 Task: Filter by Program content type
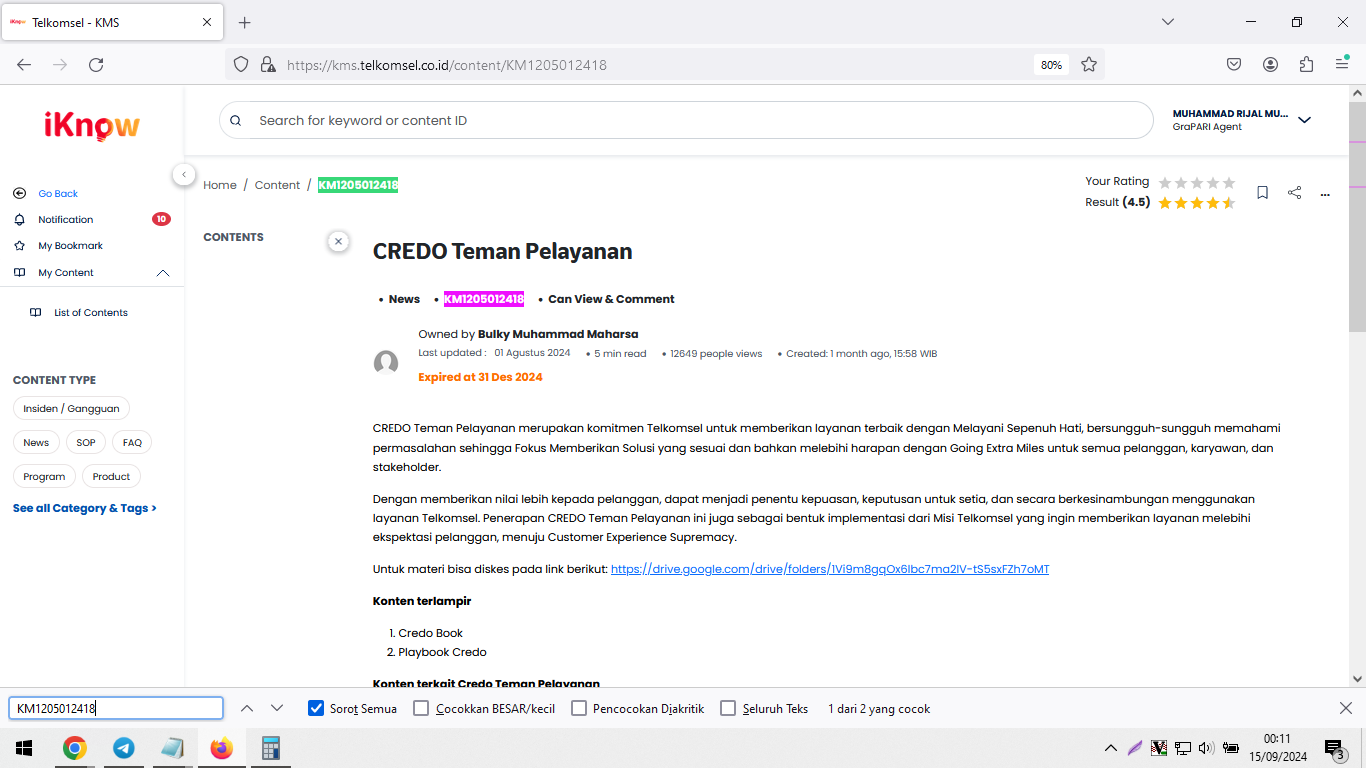44,476
